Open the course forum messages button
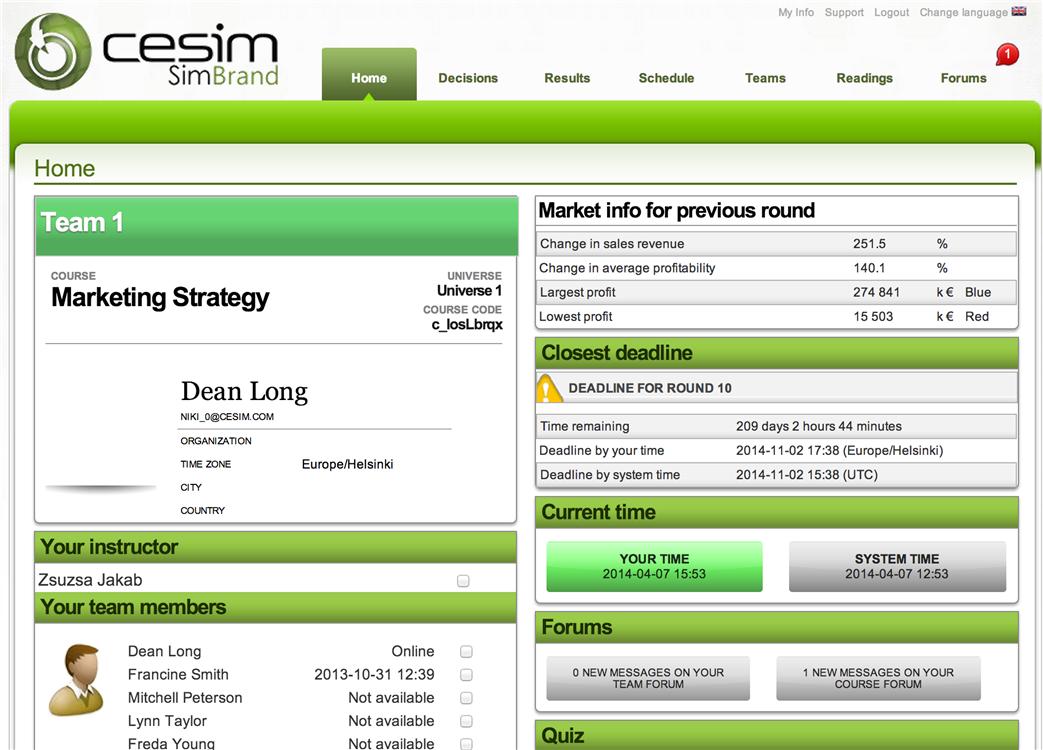This screenshot has height=750, width=1043. (x=879, y=678)
